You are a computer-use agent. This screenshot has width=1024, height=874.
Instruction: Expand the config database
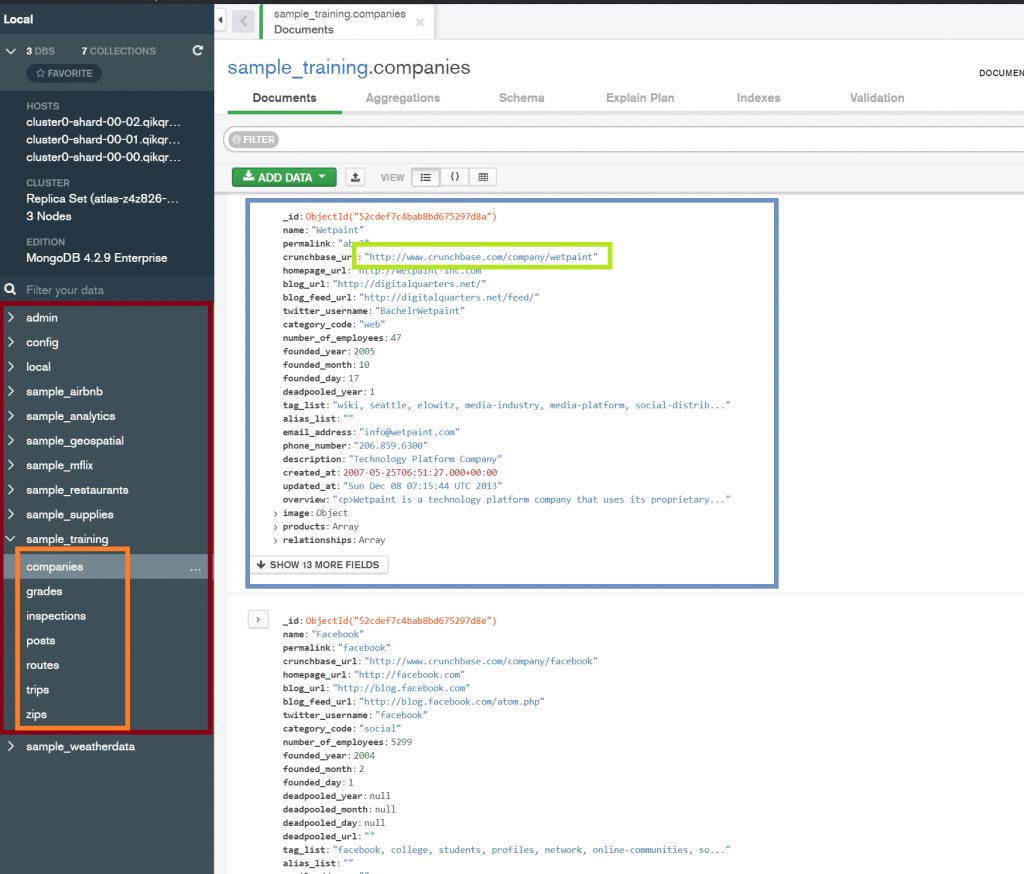coord(11,342)
